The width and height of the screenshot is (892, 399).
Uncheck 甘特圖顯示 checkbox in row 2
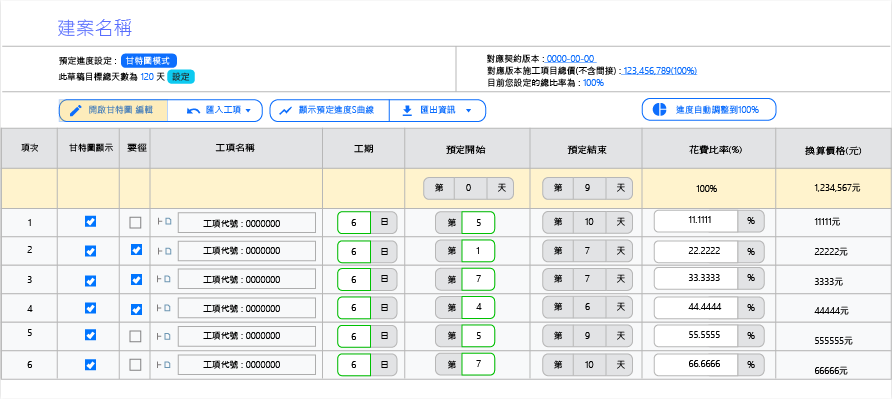pyautogui.click(x=90, y=250)
